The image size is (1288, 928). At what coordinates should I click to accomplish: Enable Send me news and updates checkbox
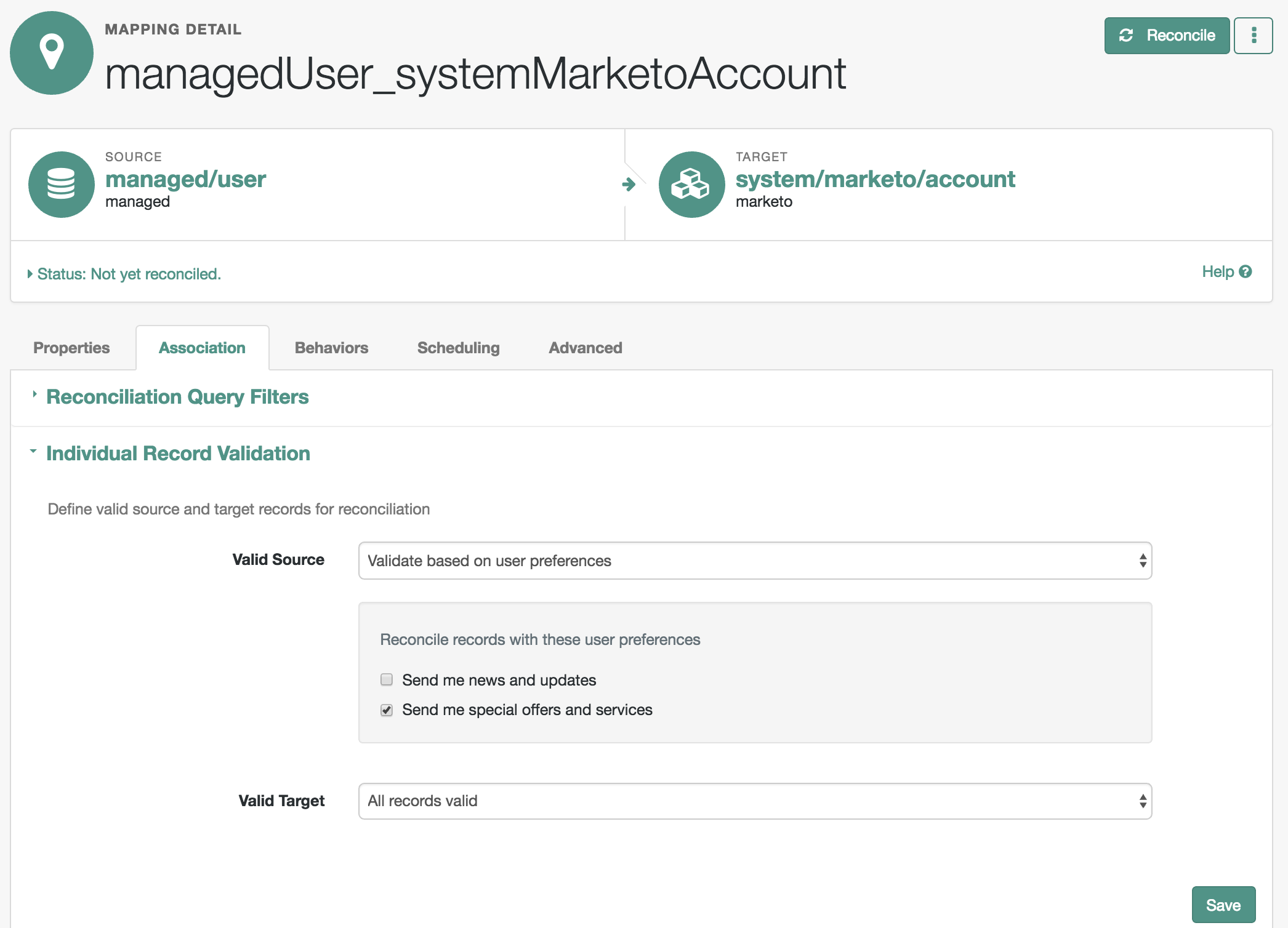[387, 679]
